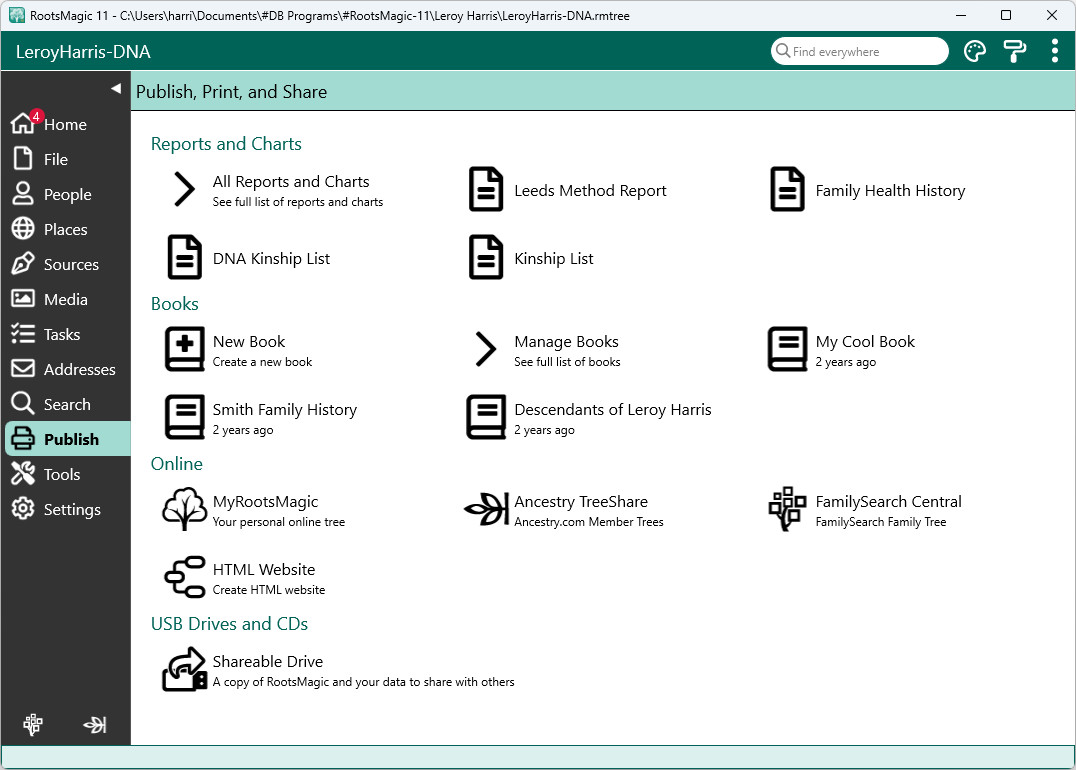Expand All Reports and Charts chevron
The image size is (1076, 770).
[185, 189]
